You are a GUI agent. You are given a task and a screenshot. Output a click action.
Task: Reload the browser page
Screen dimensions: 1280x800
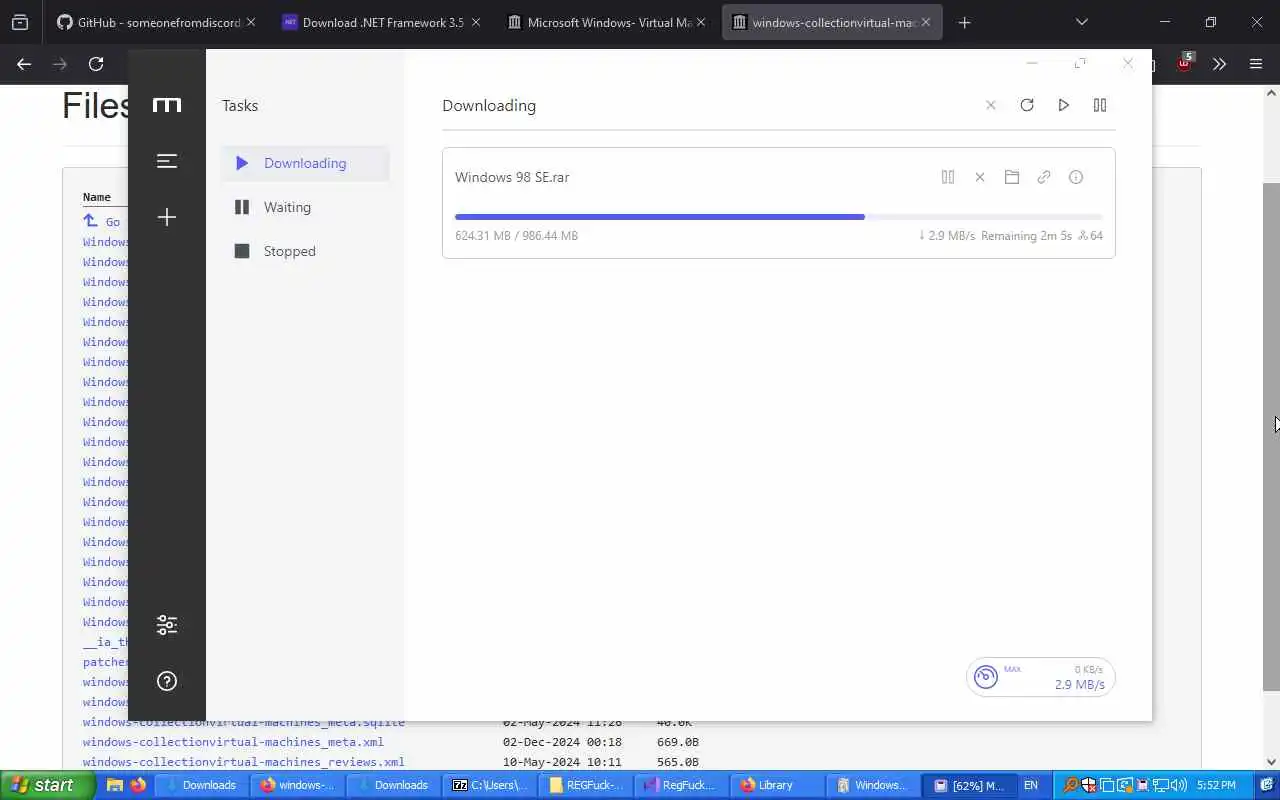96,64
